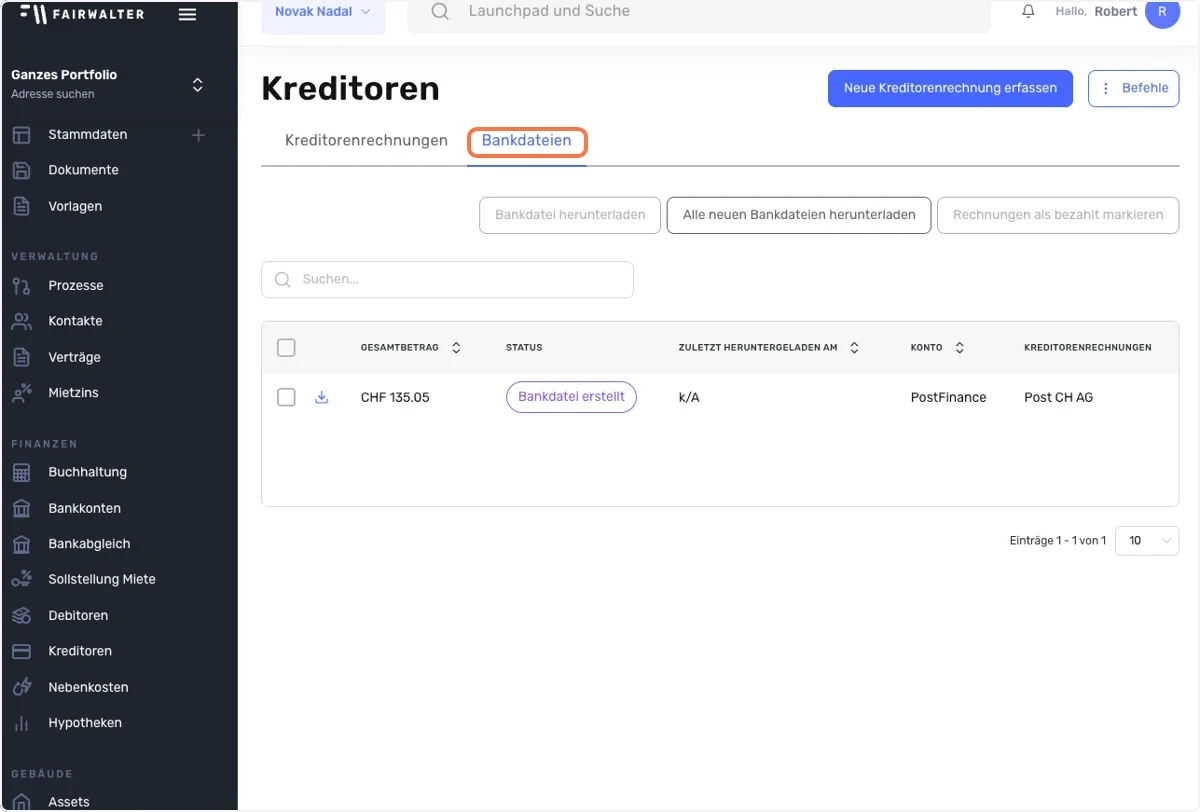
Task: Open Stammdaten in the sidebar
Action: [x=88, y=135]
